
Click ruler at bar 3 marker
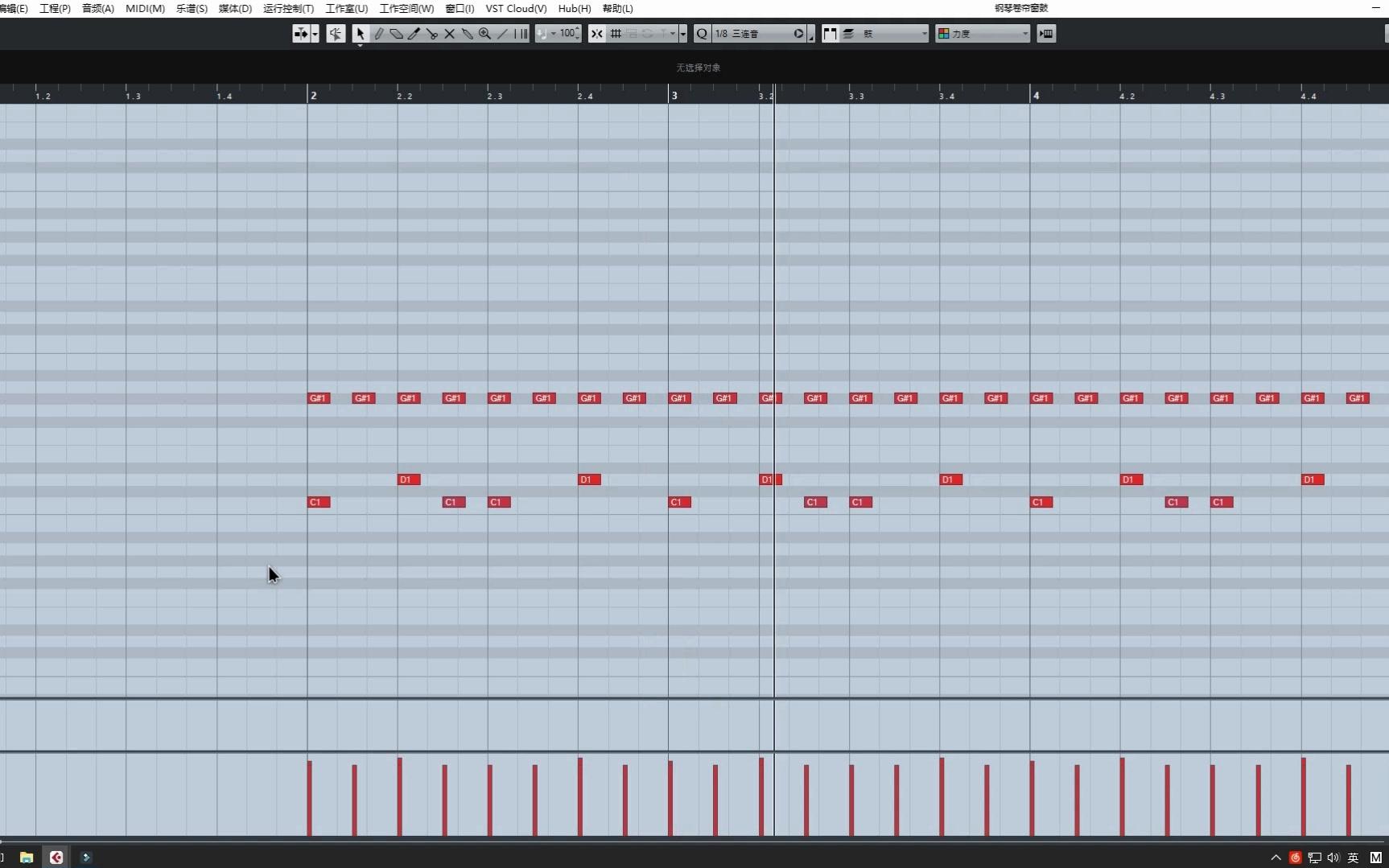pos(674,96)
